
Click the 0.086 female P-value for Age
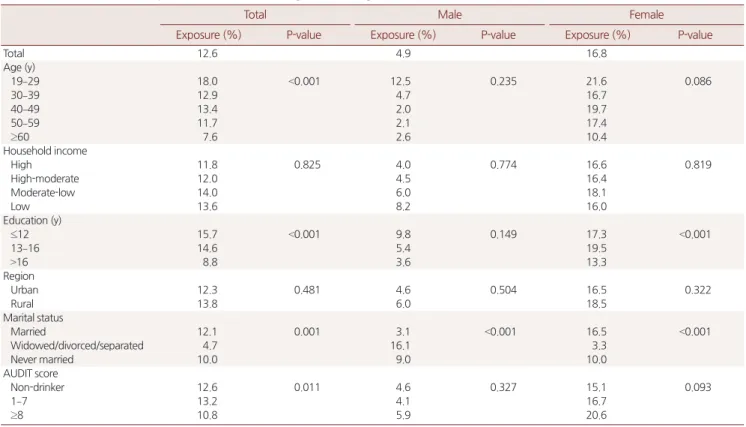698,81
